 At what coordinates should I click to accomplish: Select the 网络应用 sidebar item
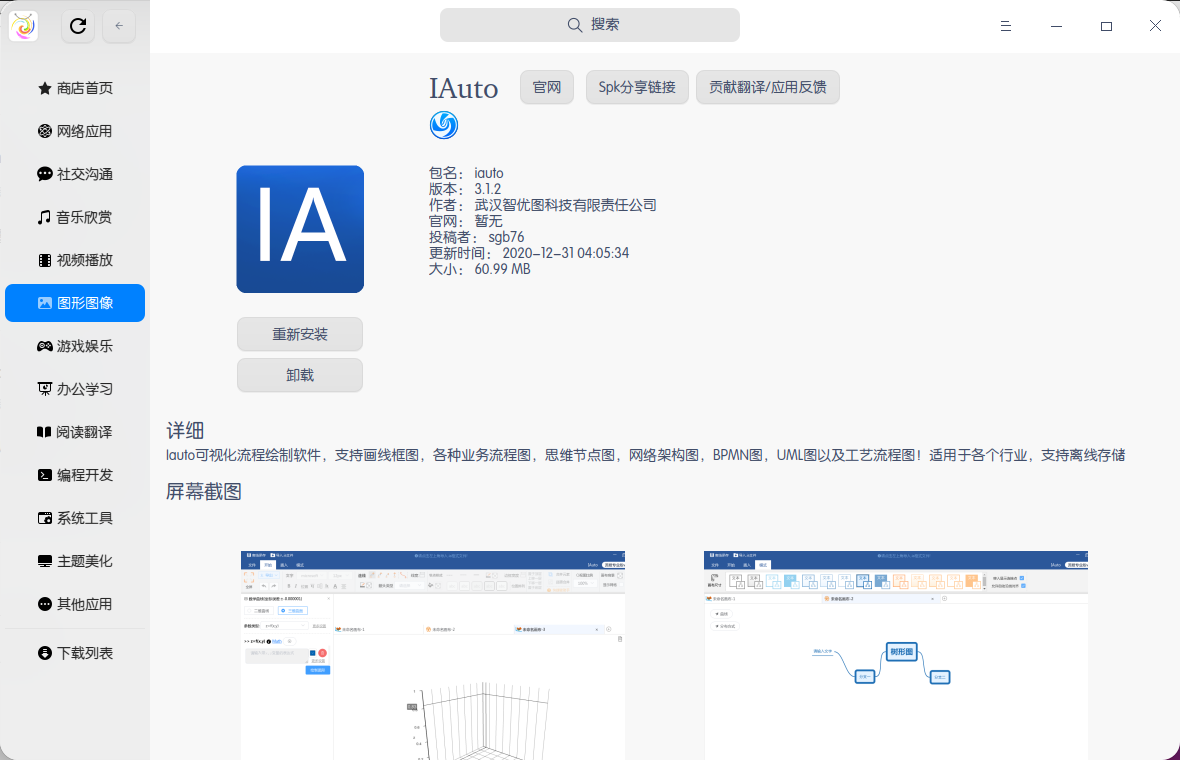75,131
